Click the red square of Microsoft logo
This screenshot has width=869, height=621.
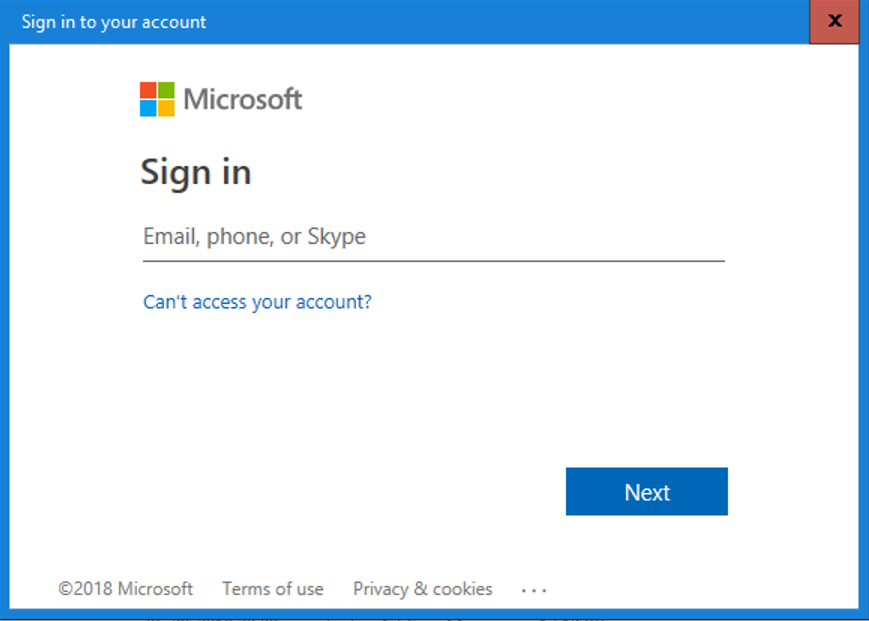pyautogui.click(x=148, y=90)
